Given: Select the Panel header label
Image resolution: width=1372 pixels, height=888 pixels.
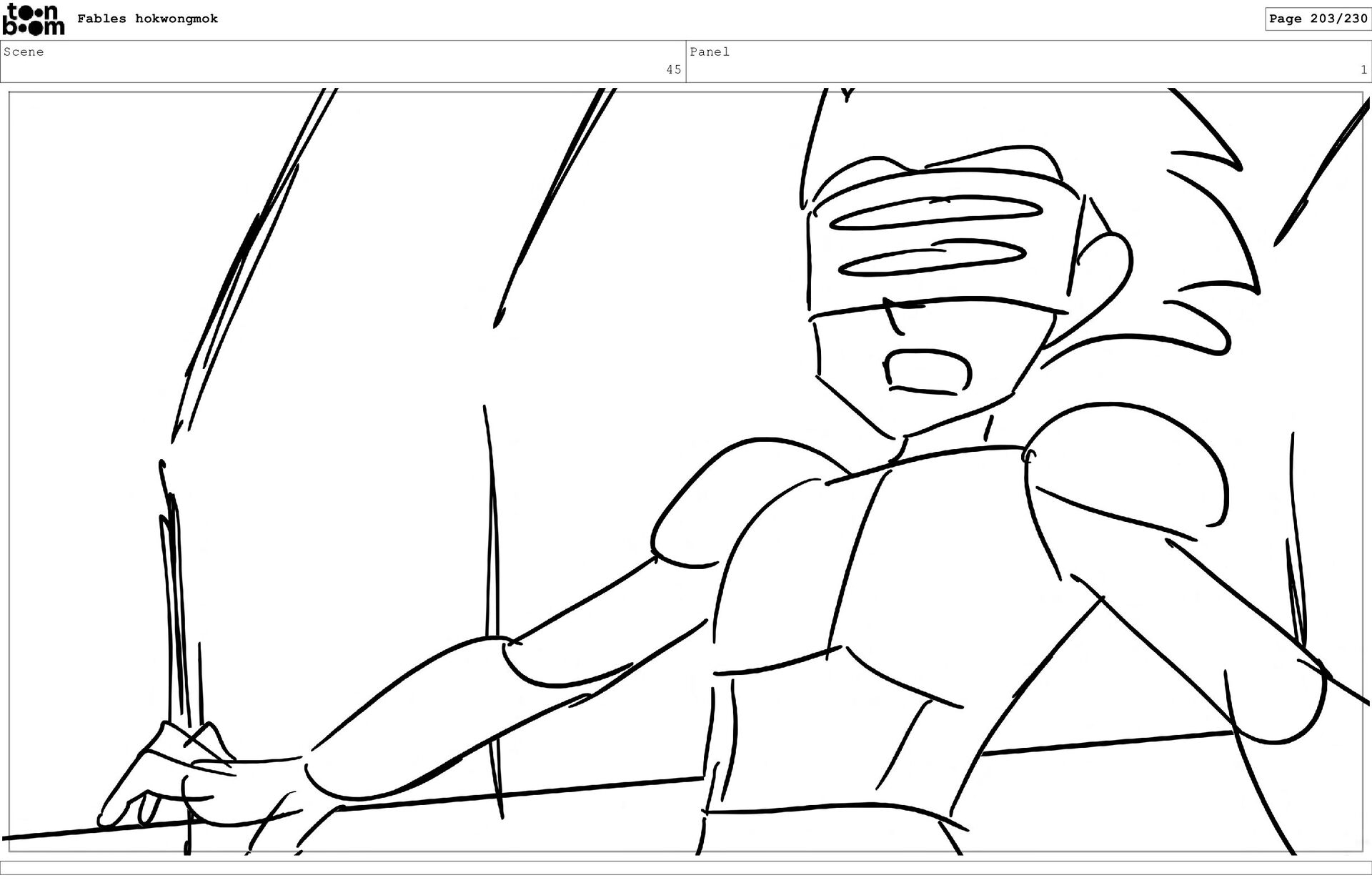Looking at the screenshot, I should (x=710, y=51).
